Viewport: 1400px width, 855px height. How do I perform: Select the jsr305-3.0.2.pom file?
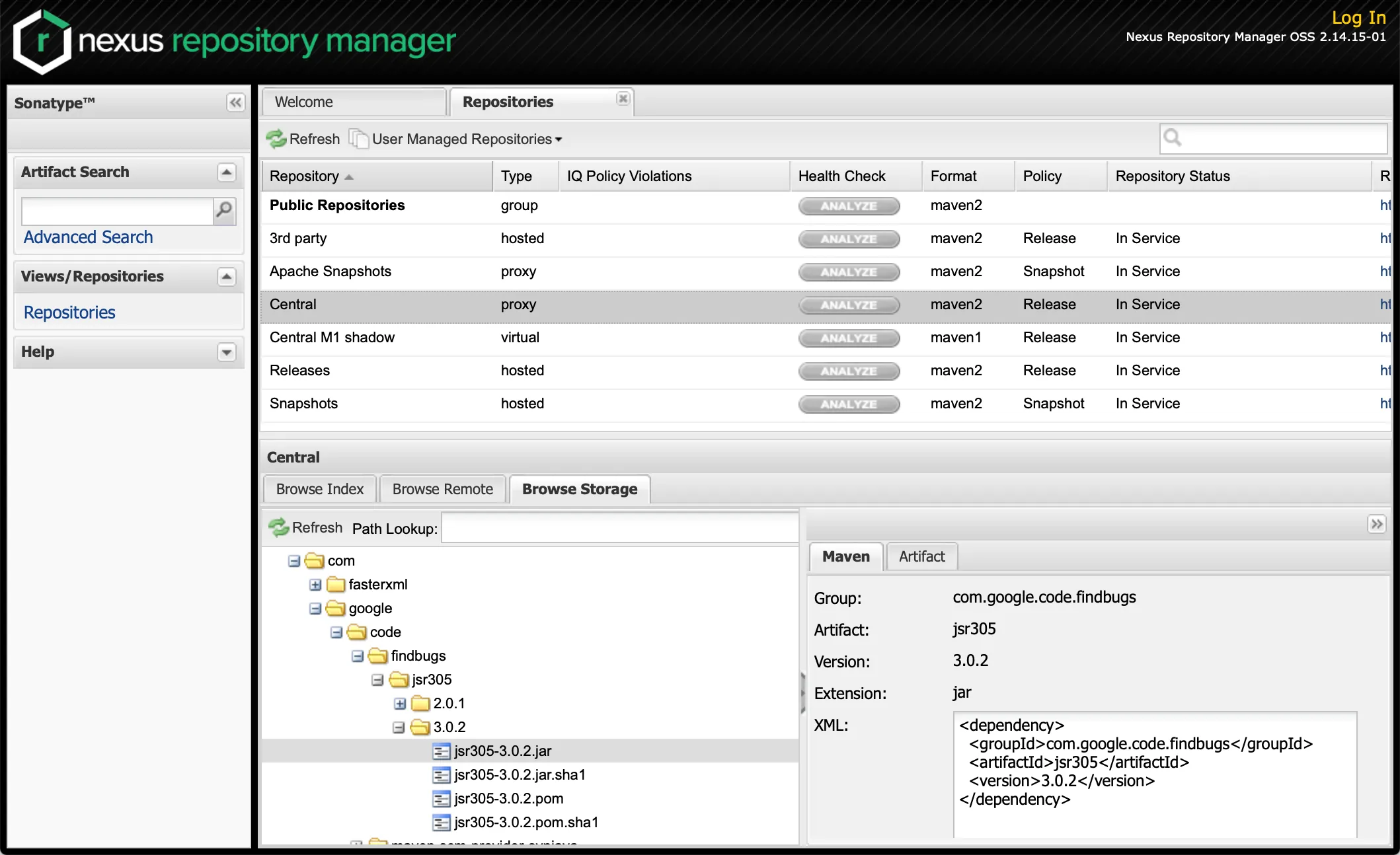(509, 798)
